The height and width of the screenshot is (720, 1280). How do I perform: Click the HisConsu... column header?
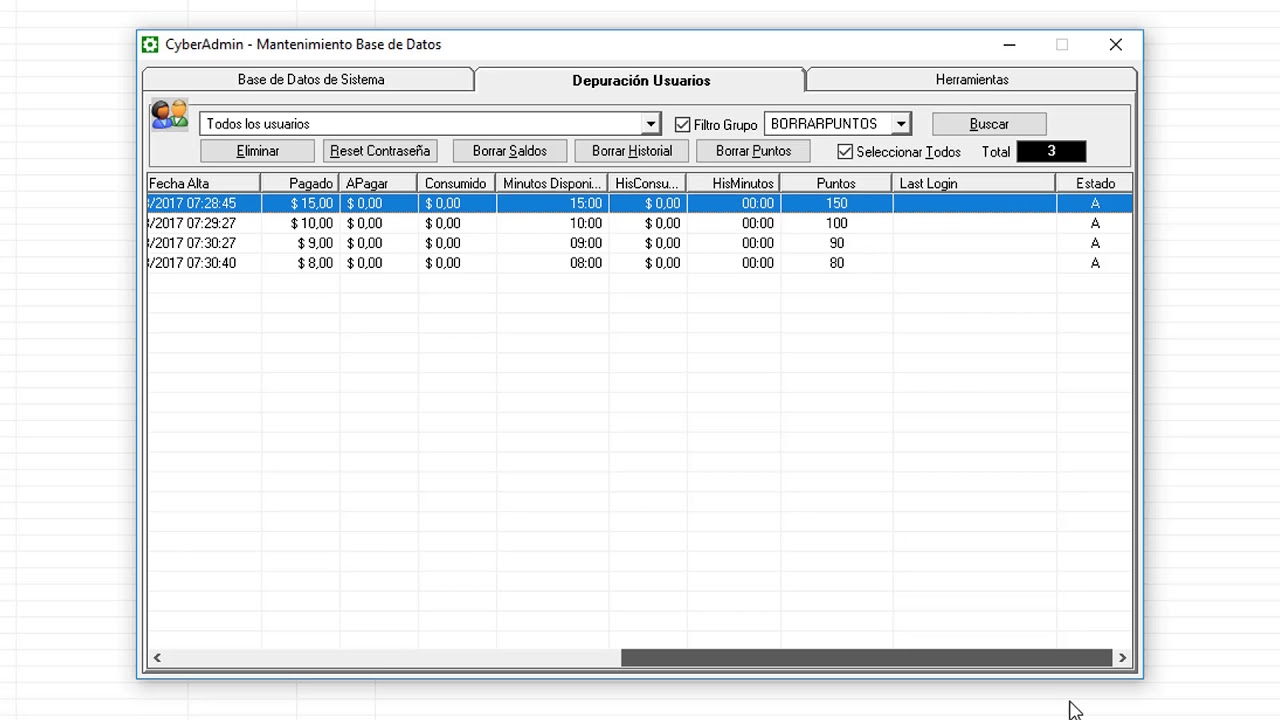pos(647,184)
